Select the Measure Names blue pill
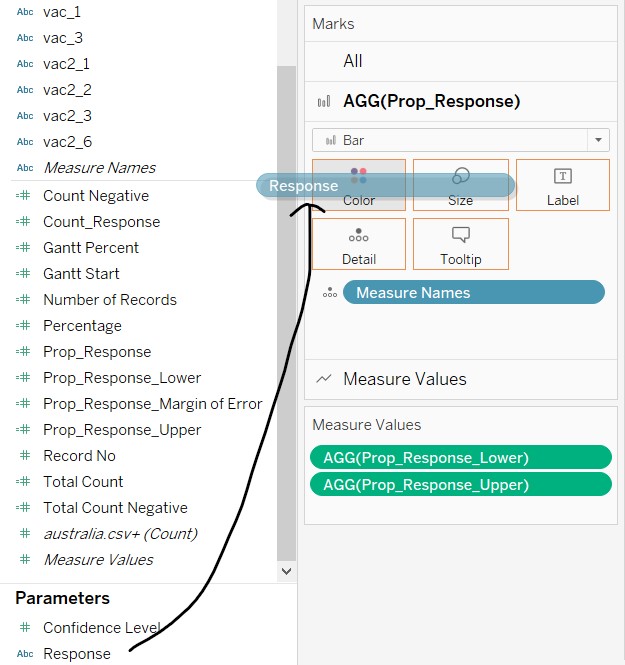This screenshot has height=665, width=625. (x=473, y=292)
